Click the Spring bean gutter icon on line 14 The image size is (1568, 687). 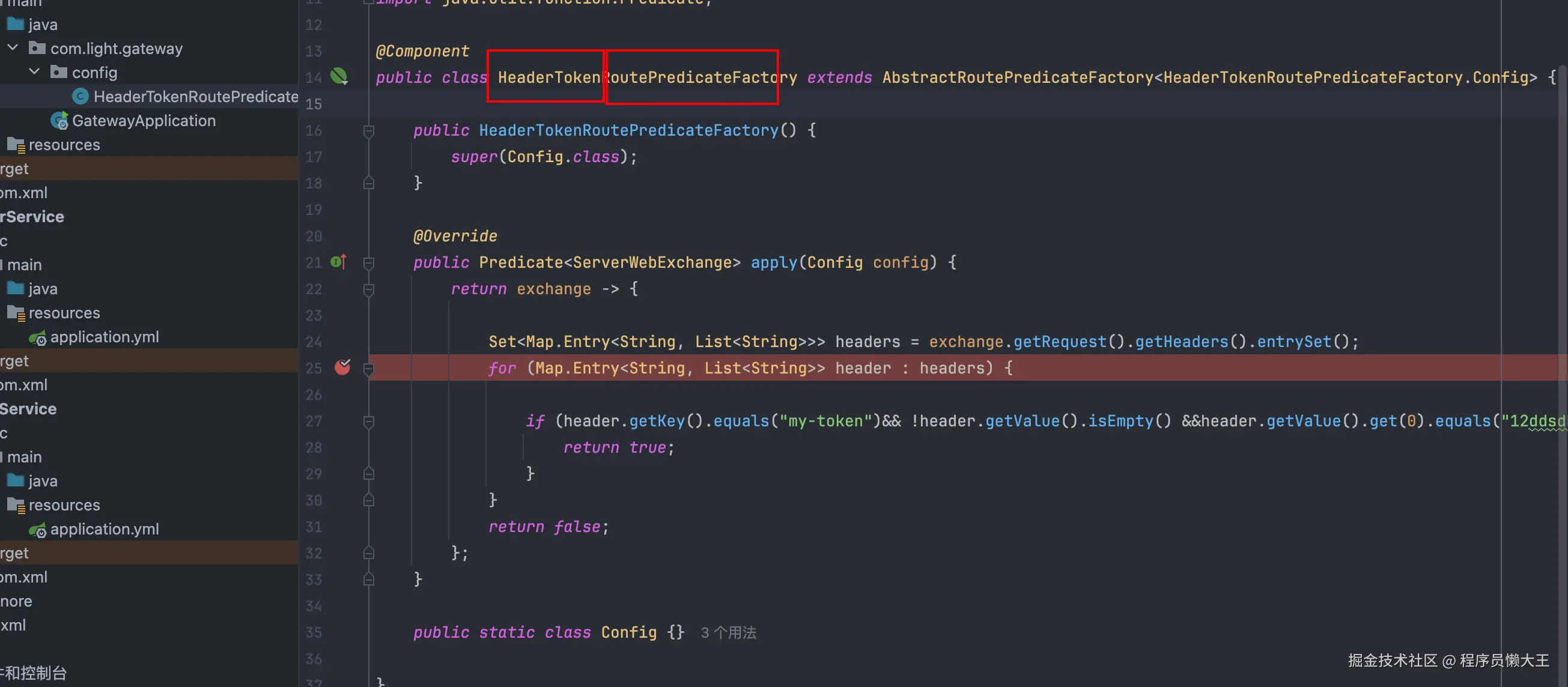[x=338, y=76]
